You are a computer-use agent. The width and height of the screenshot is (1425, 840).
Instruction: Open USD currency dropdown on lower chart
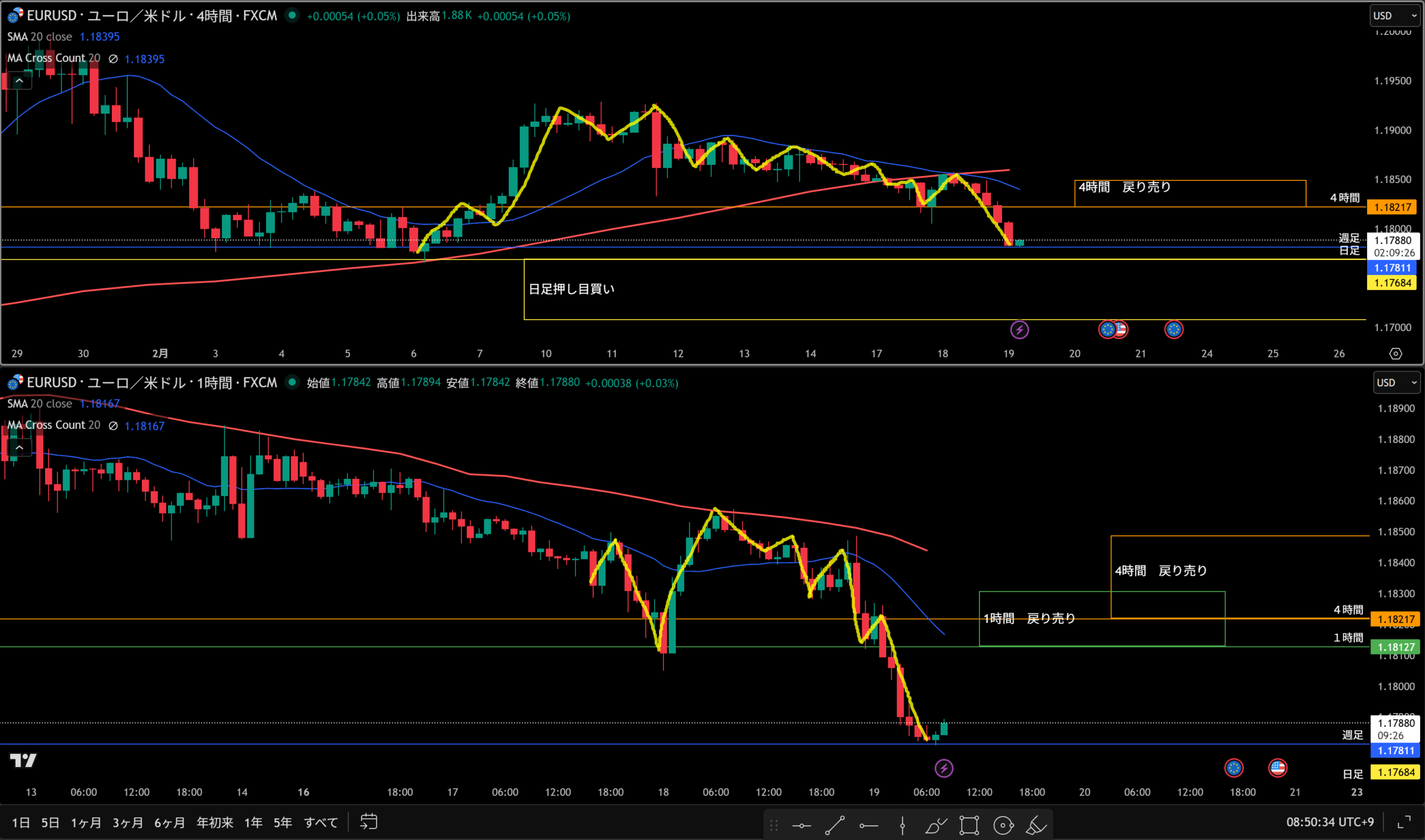1396,382
